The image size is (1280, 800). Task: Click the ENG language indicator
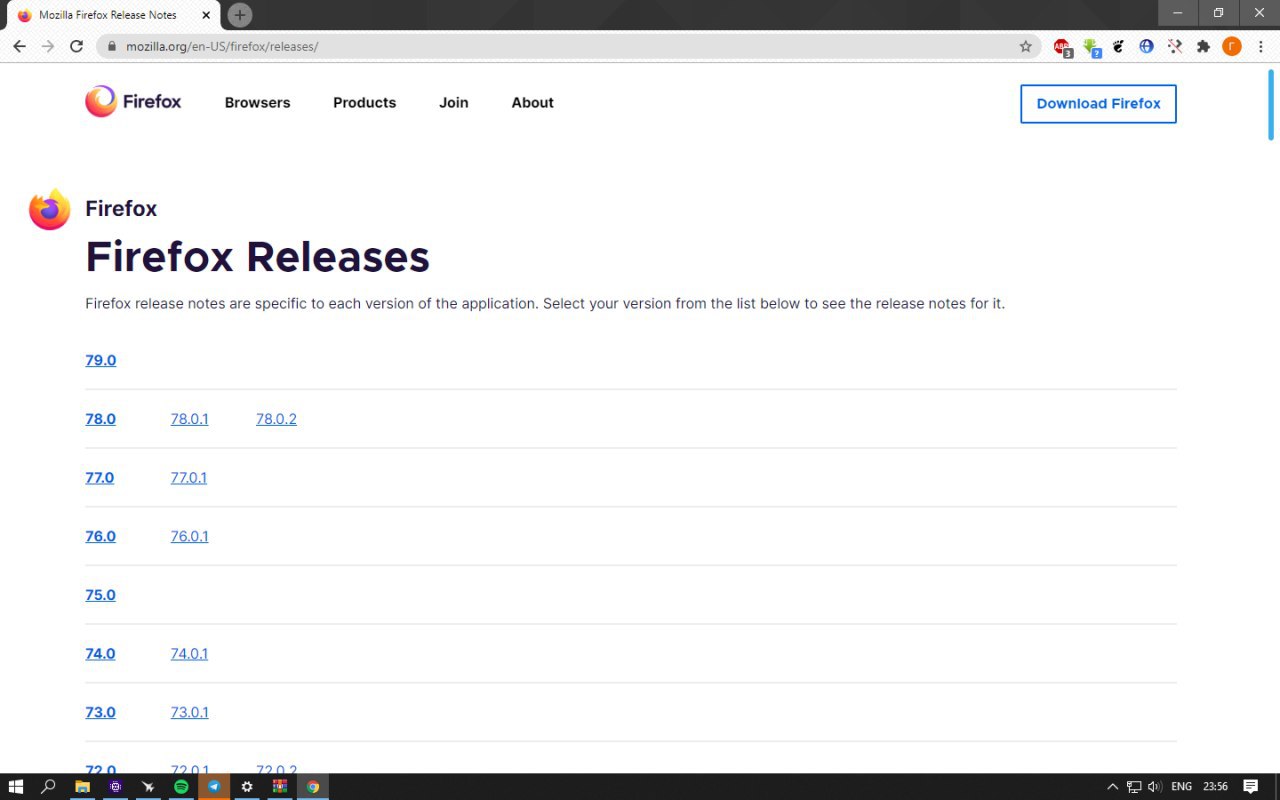[1181, 787]
